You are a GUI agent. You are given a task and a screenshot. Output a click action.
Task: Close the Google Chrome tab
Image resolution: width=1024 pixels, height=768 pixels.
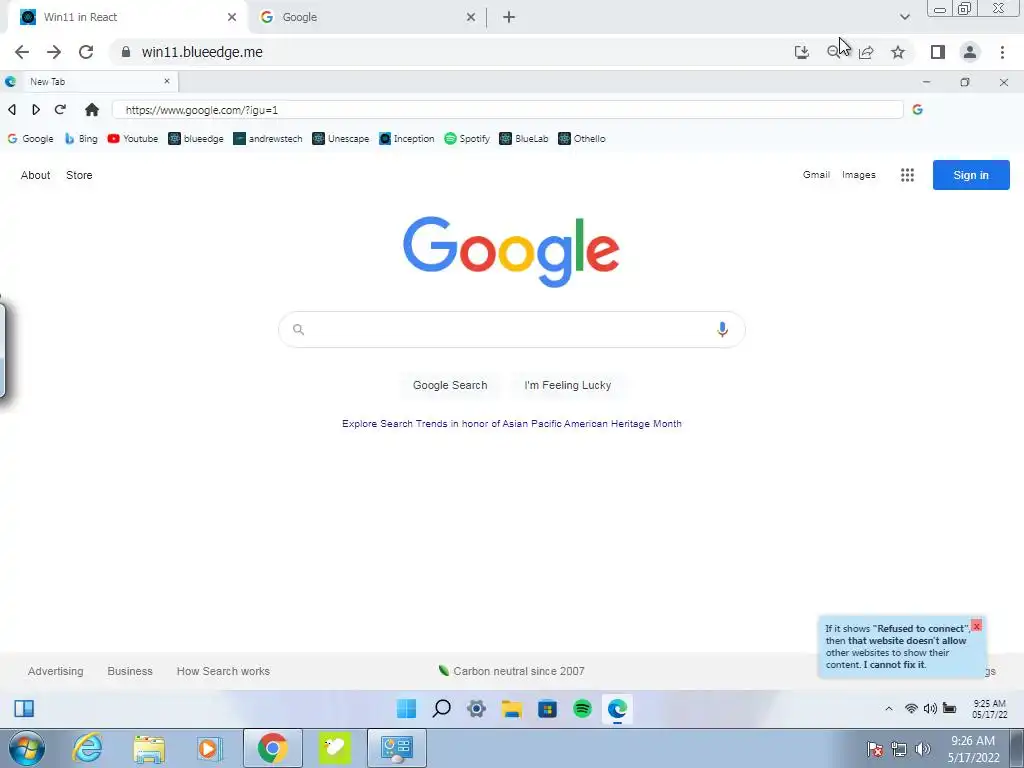(471, 17)
